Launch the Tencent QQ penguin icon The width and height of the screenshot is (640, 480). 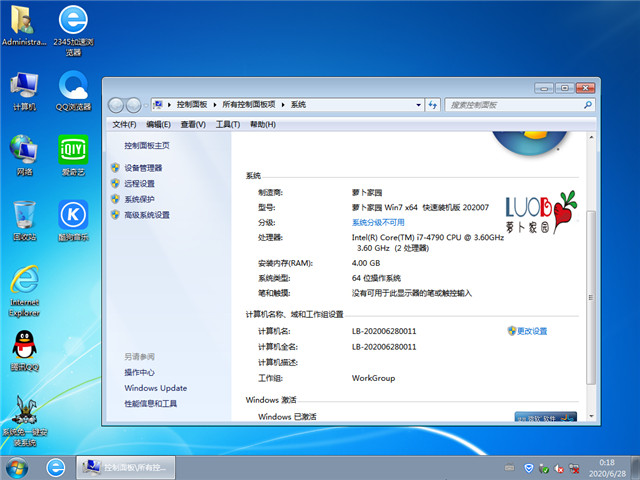(24, 351)
